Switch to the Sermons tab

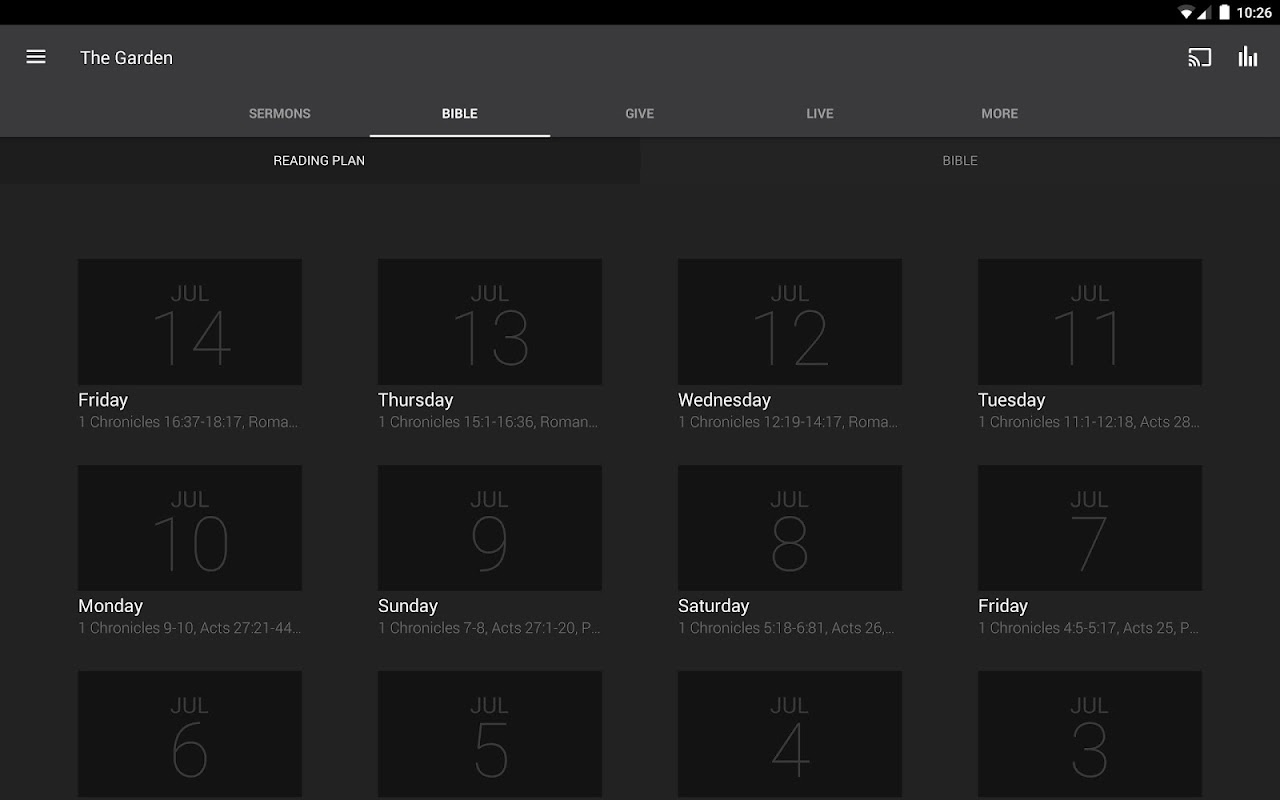coord(280,114)
